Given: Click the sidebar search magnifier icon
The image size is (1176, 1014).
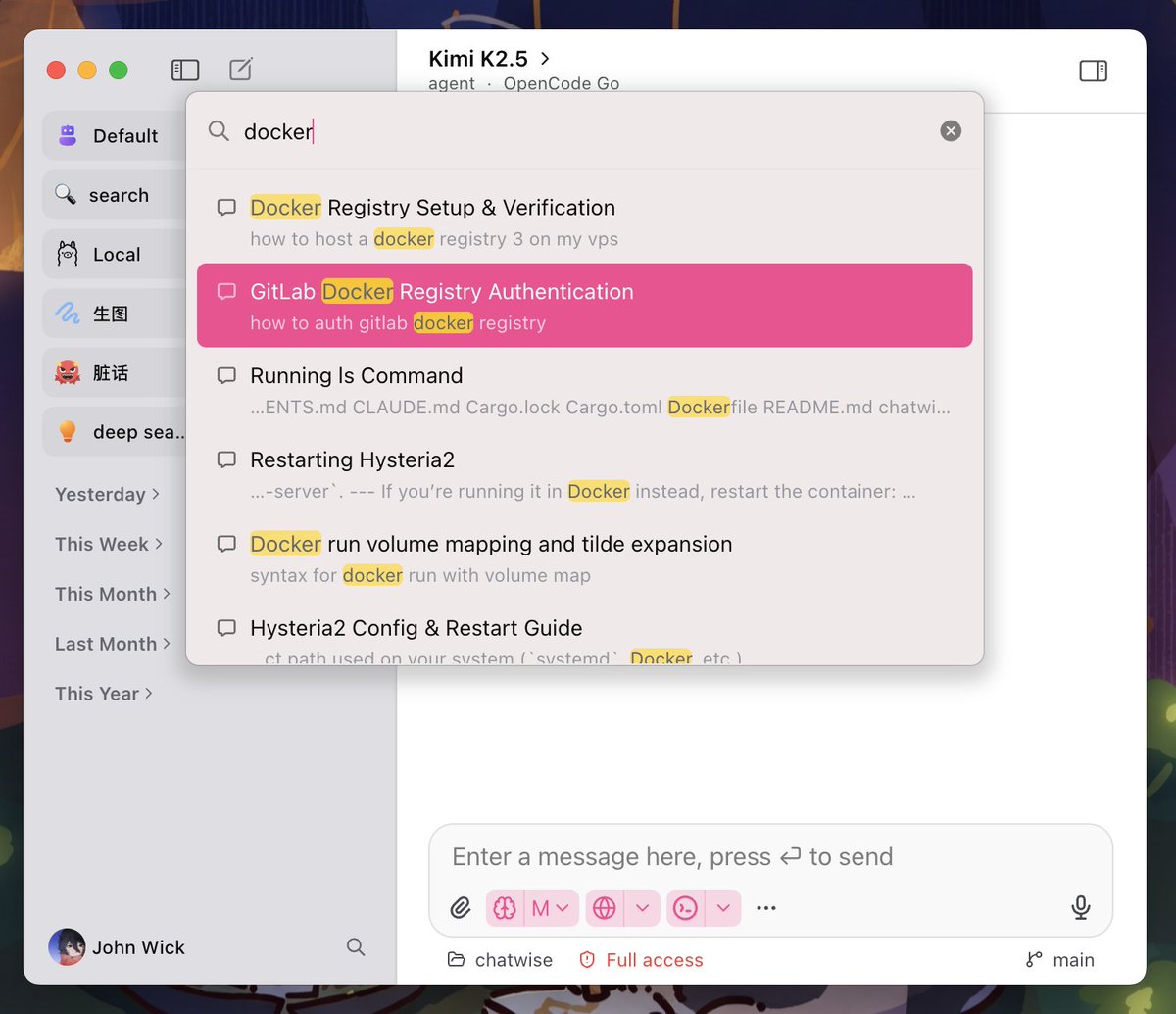Looking at the screenshot, I should (356, 947).
